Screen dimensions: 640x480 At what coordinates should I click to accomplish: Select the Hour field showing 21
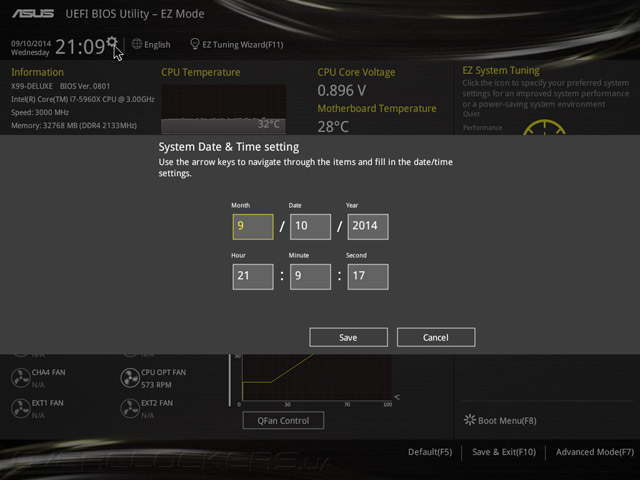coord(253,277)
